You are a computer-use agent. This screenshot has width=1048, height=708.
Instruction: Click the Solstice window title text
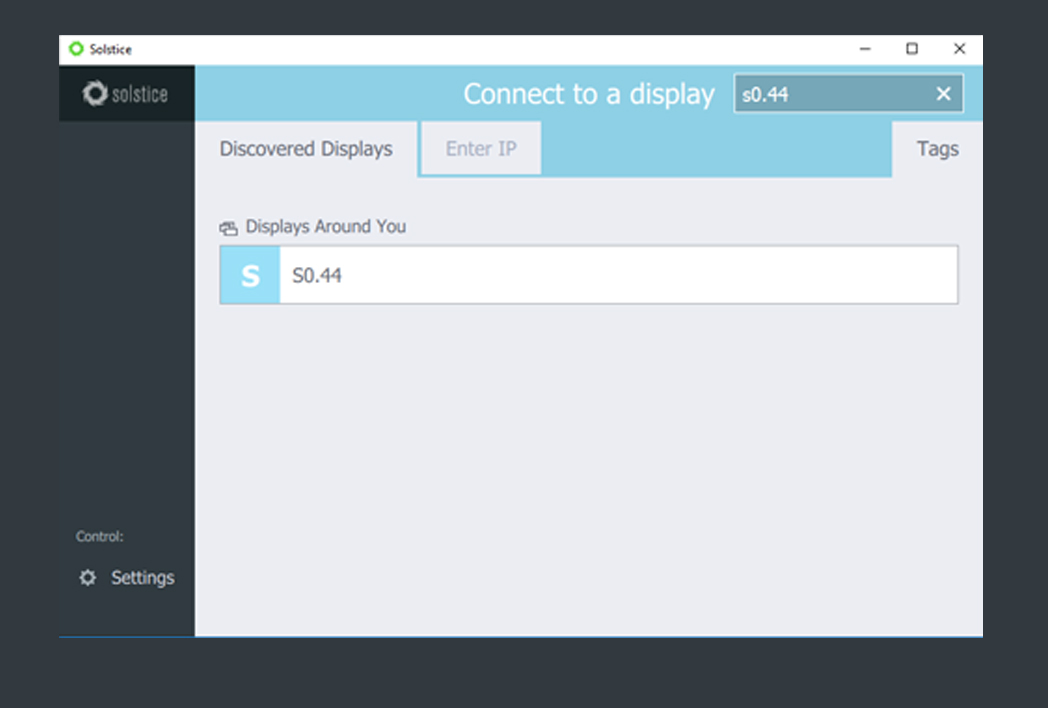110,49
